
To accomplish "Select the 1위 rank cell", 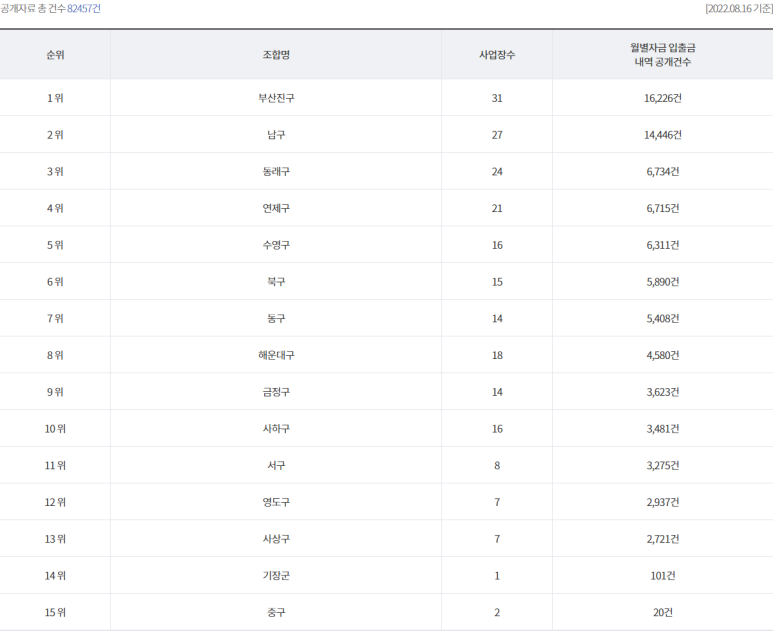I will pyautogui.click(x=55, y=98).
